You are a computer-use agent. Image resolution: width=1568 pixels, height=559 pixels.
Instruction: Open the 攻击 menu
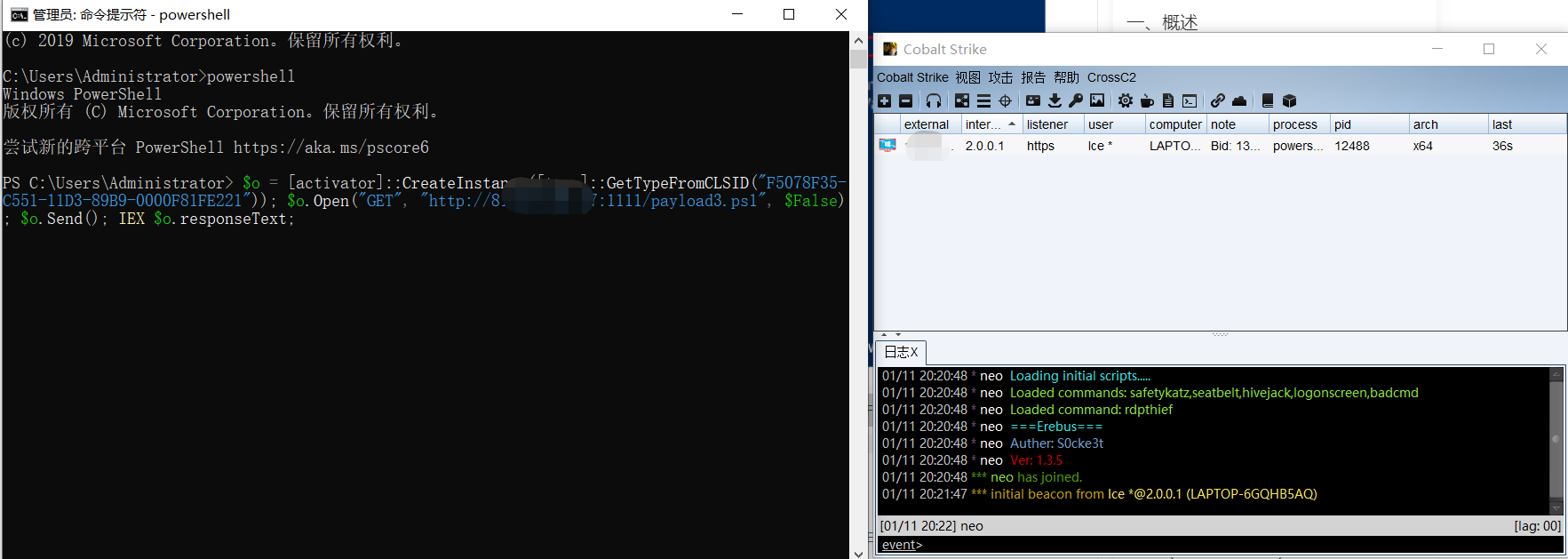pyautogui.click(x=1001, y=77)
